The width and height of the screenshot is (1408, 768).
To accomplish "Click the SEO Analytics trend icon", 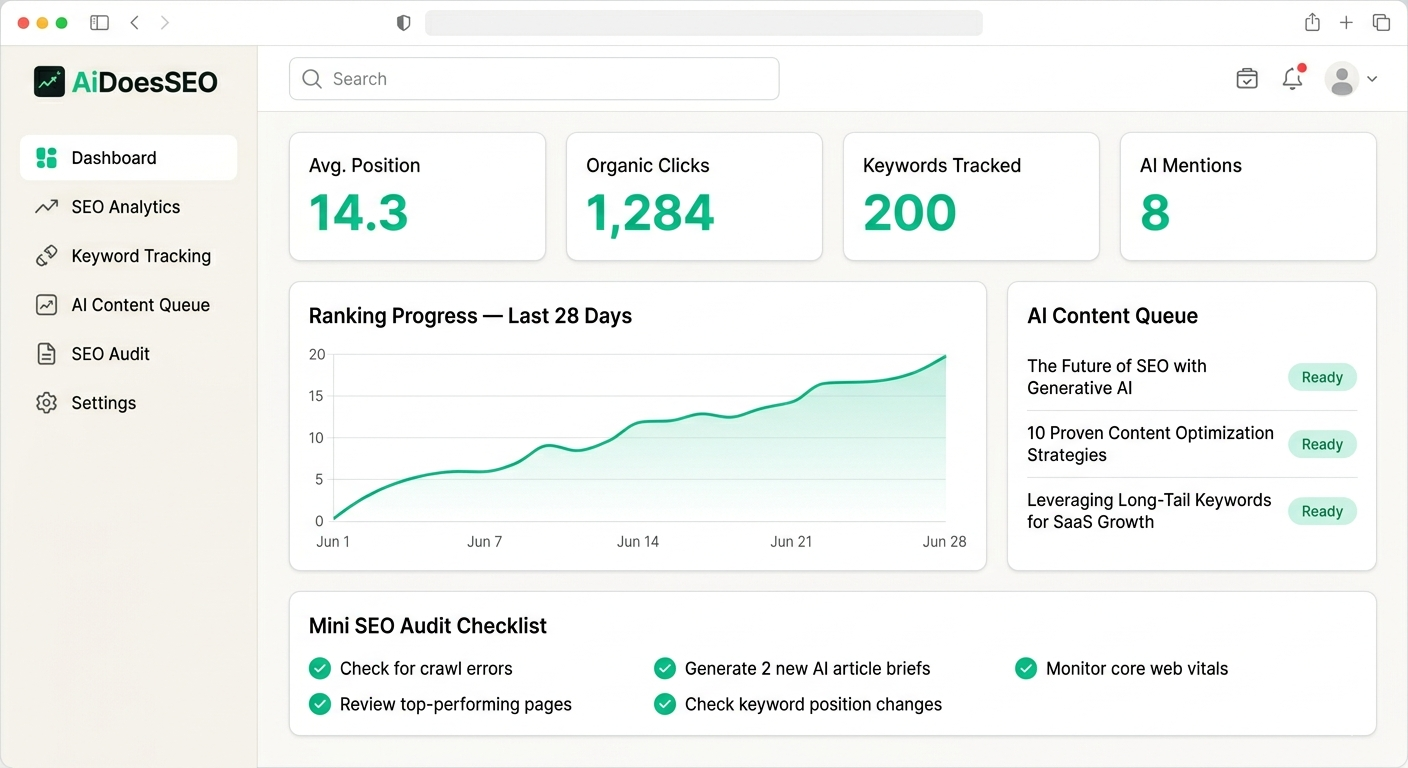I will (x=46, y=207).
